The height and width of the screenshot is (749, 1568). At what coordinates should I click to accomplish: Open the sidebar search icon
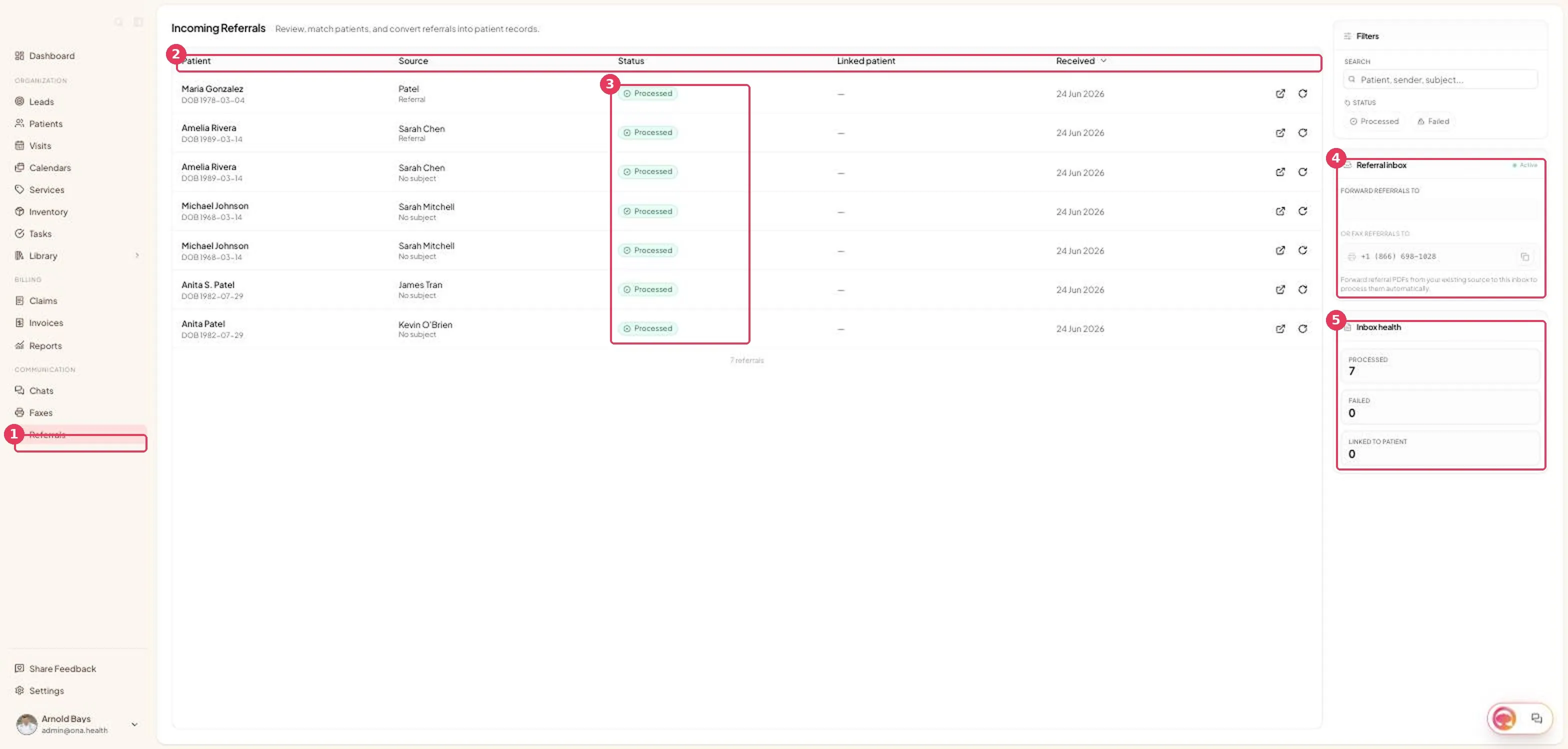coord(118,22)
